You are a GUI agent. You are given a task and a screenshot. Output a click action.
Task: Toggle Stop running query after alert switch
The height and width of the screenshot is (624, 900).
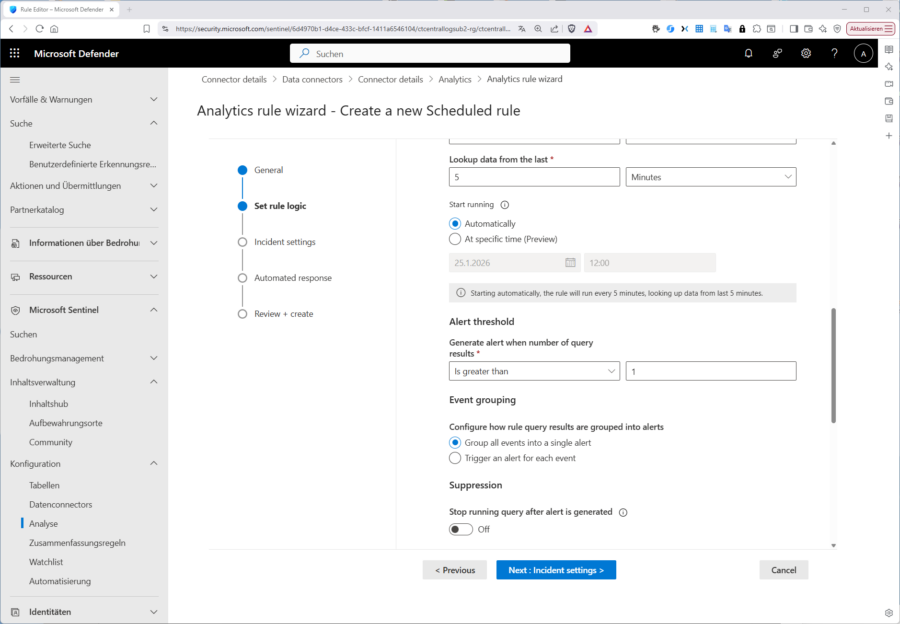click(461, 529)
